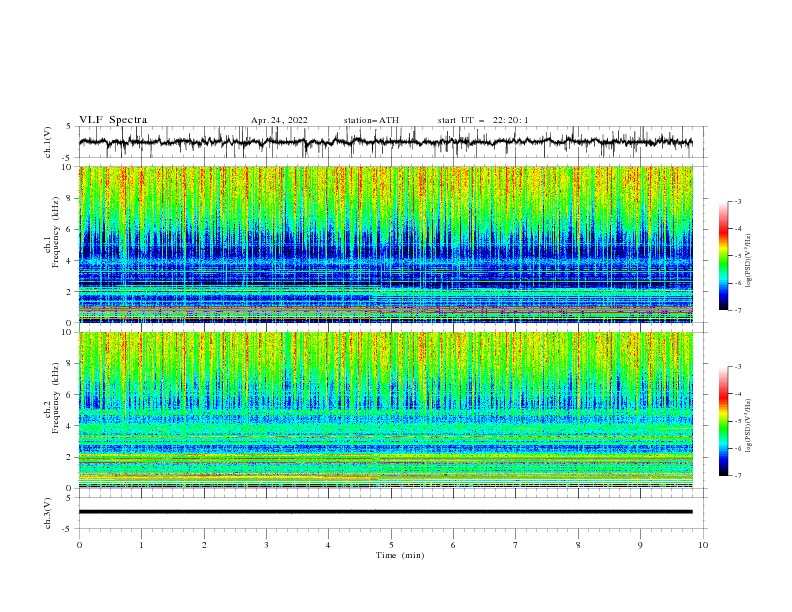Click the time axis tick label '0'
Viewport: 792px width, 612px height.
79,545
